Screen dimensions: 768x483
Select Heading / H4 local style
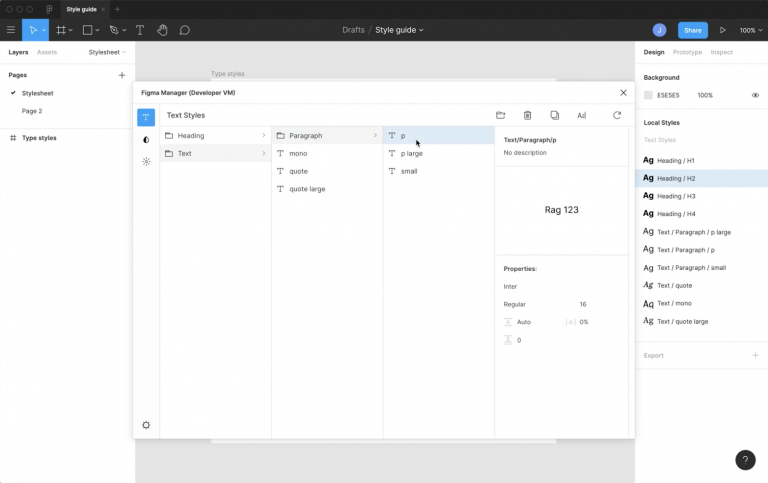(701, 214)
